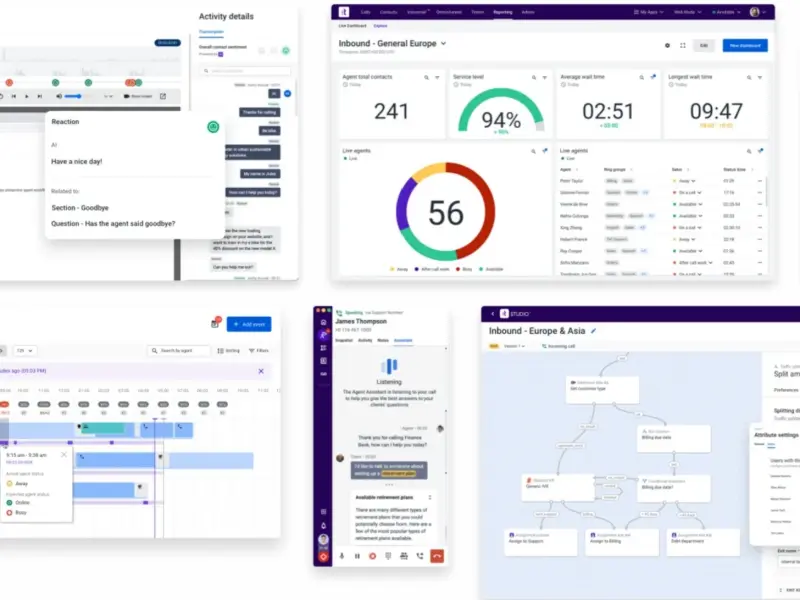Put the call on hold
Viewport: 800px width, 600px height.
[x=357, y=556]
